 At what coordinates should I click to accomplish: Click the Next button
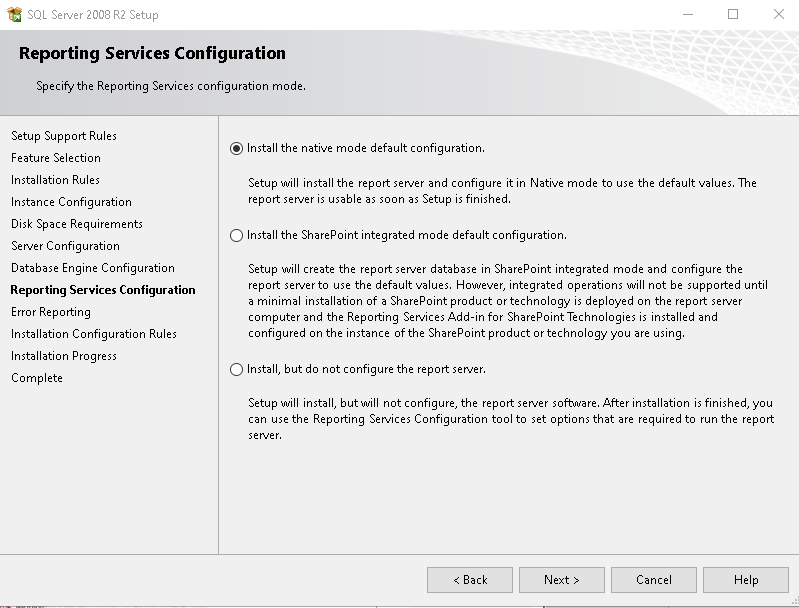[x=562, y=580]
